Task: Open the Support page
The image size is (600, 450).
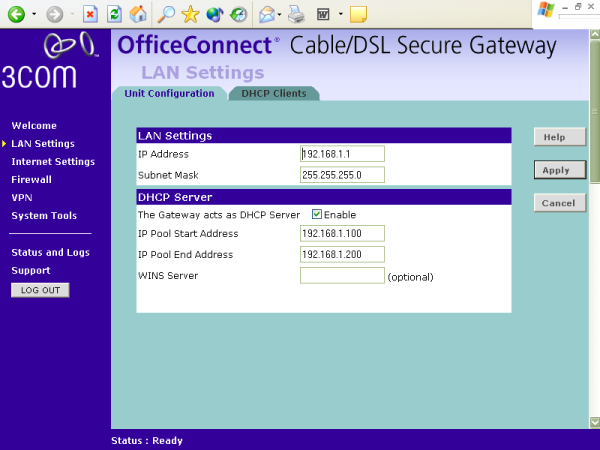Action: coord(31,270)
